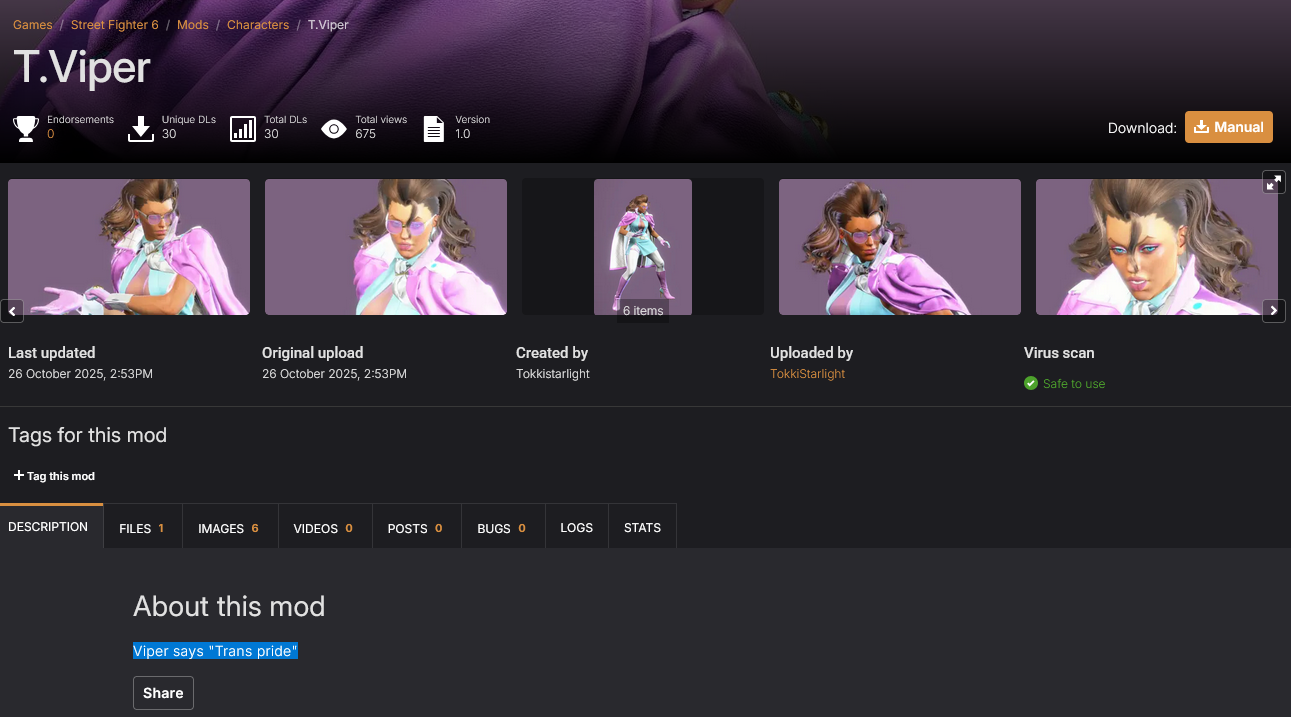
Task: Click the 'About this mod' heading
Action: (x=229, y=606)
